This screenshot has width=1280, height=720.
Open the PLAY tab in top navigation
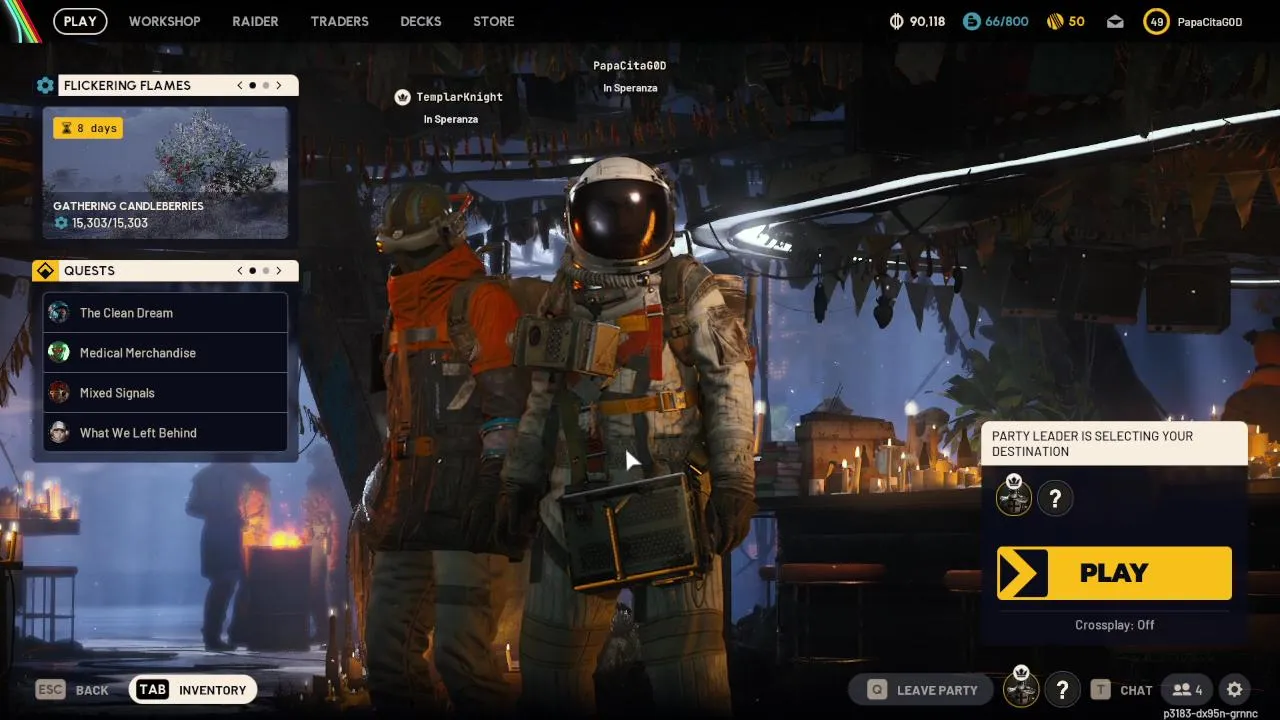coord(80,21)
